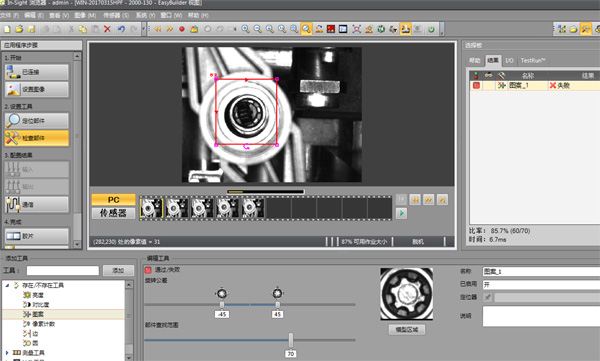Open the 传感器 (S) menu
The image size is (600, 361).
116,15
